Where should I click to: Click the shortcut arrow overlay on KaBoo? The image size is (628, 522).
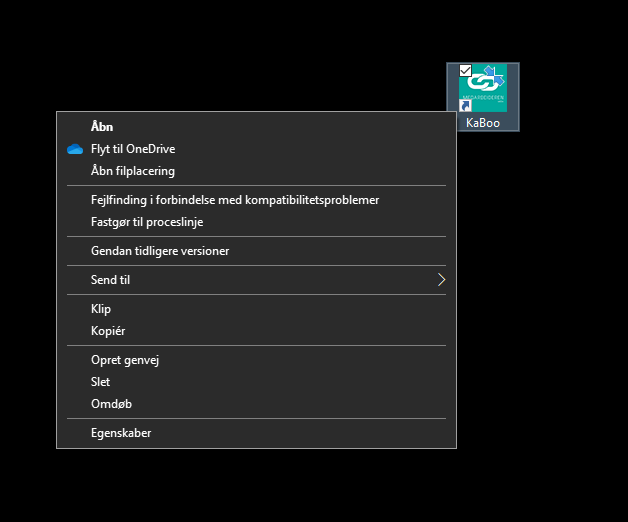click(x=465, y=106)
